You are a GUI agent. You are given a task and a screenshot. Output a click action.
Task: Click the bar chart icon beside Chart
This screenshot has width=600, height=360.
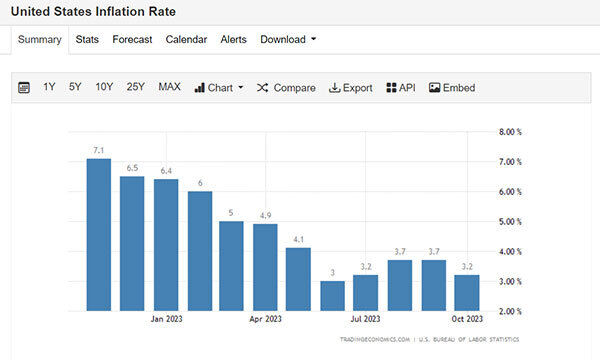199,88
